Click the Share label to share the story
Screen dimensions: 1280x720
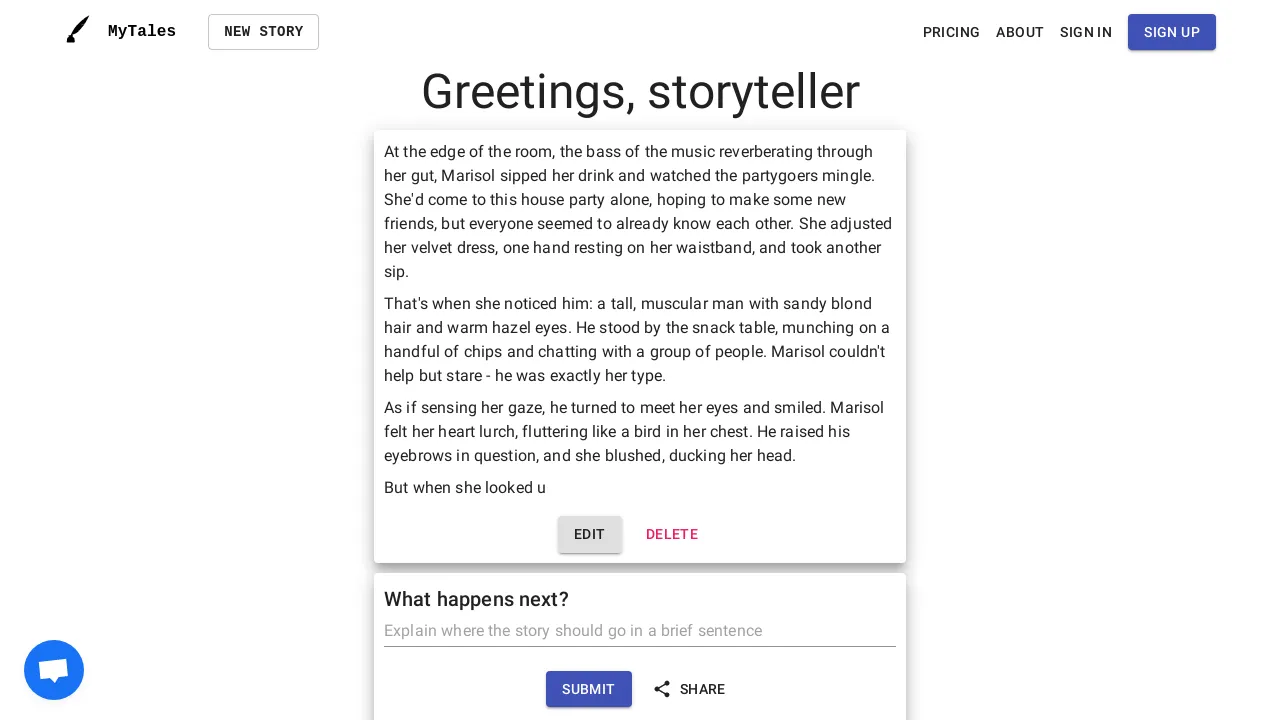(x=702, y=689)
